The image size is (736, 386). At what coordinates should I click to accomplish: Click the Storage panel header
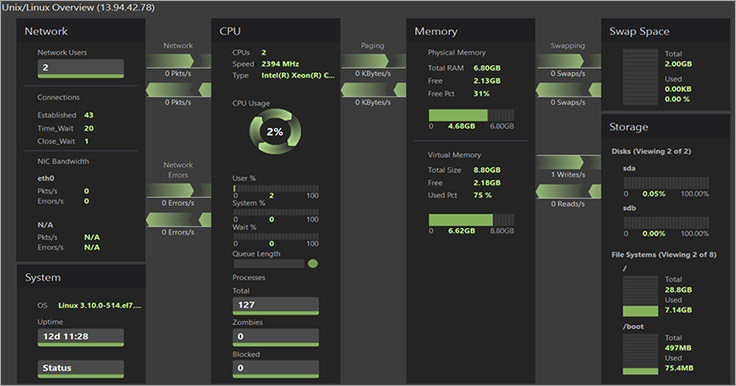[666, 127]
